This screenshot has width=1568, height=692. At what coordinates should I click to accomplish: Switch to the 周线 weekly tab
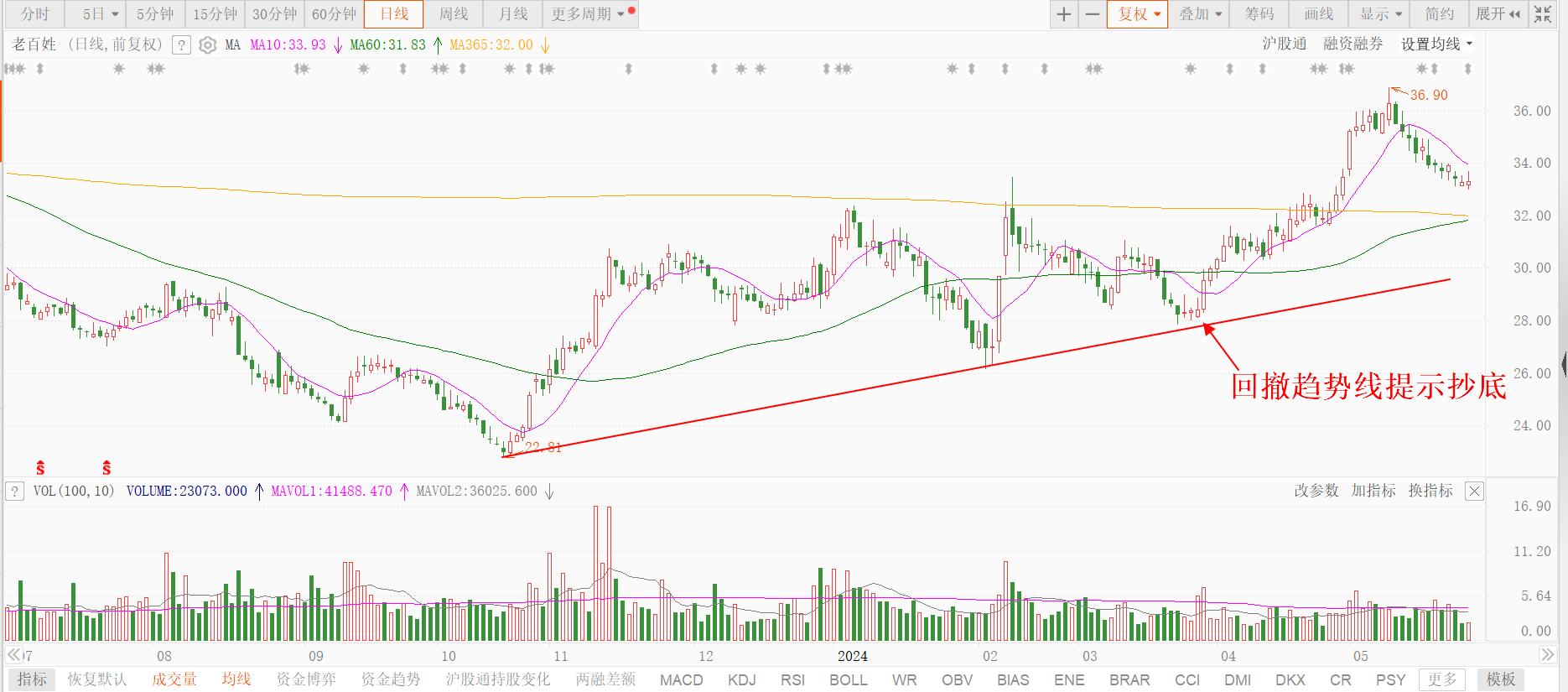tap(454, 14)
